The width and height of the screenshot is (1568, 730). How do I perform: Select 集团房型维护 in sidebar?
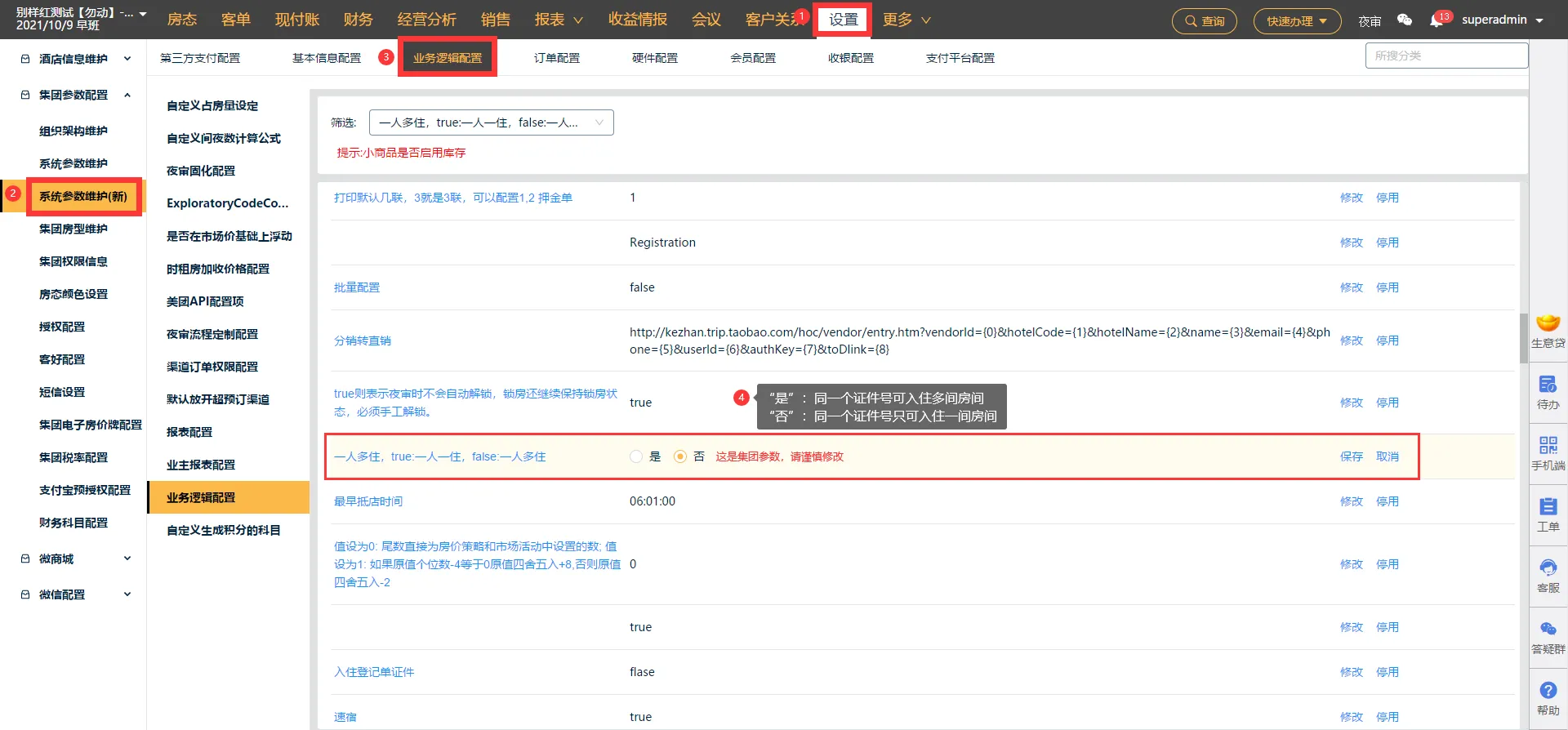pyautogui.click(x=73, y=229)
